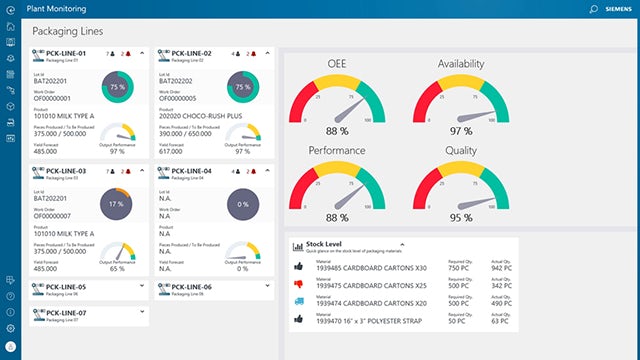The width and height of the screenshot is (640, 360).
Task: Click product 202020 CHOCO-RUSH PLUS
Action: [x=200, y=116]
